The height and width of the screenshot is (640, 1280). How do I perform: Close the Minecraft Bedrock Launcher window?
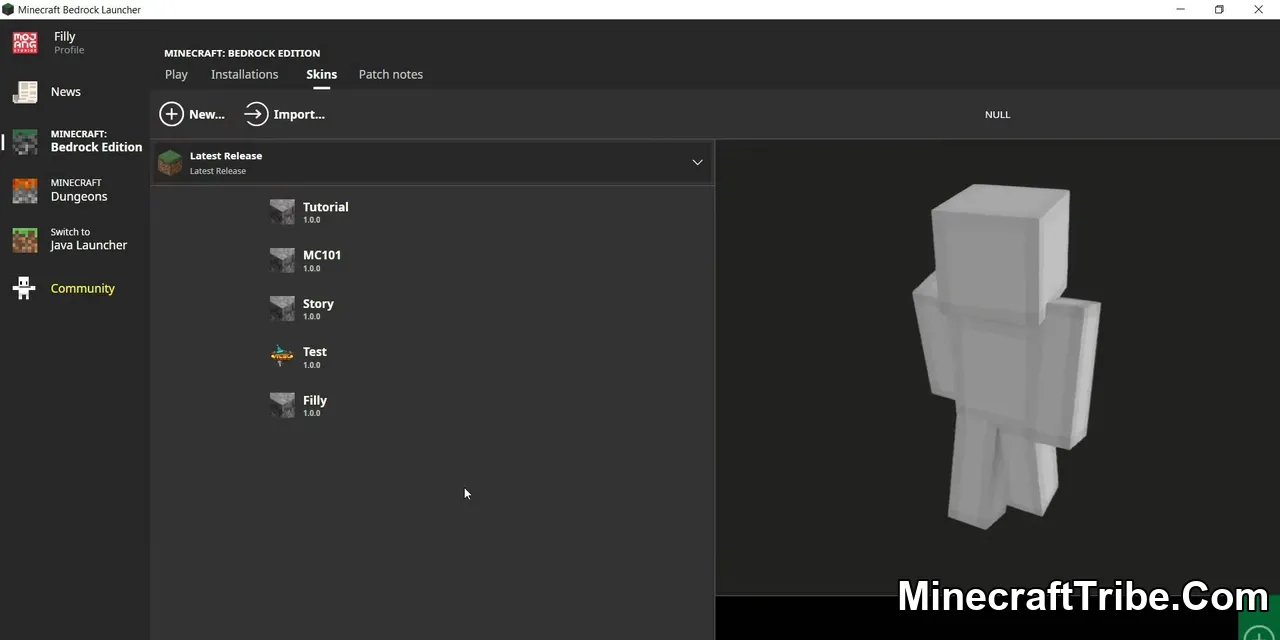(1259, 9)
